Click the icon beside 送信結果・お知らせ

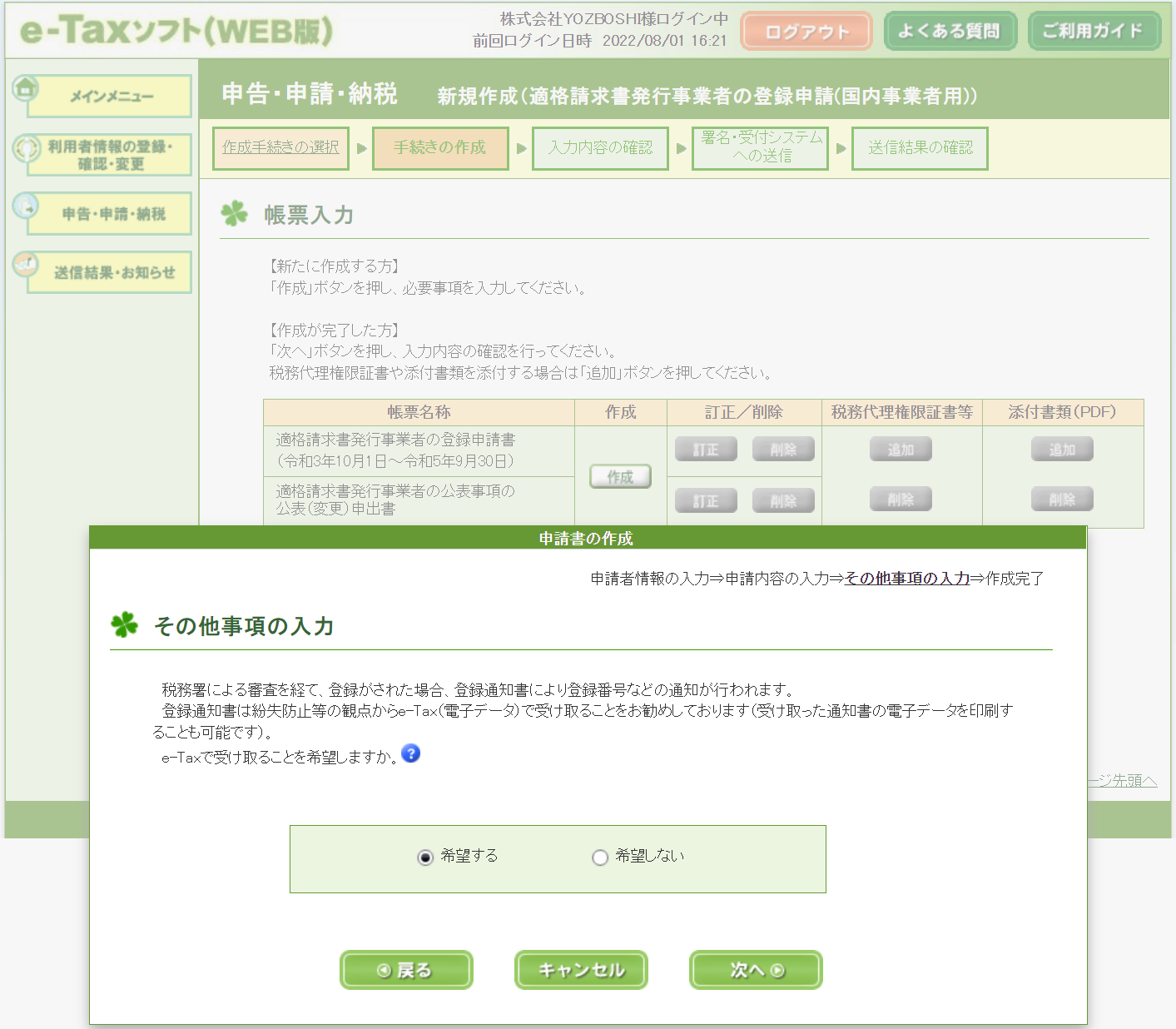[x=26, y=265]
